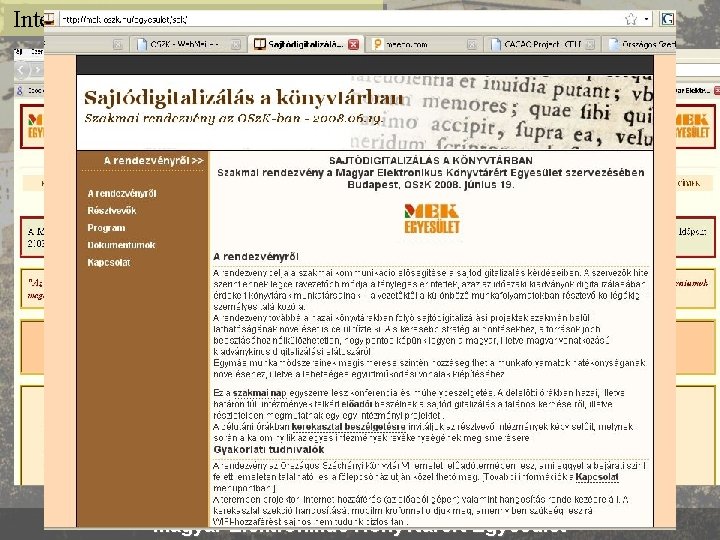
Task: Close the tab with the yellow key favicon
Action: coord(472,45)
